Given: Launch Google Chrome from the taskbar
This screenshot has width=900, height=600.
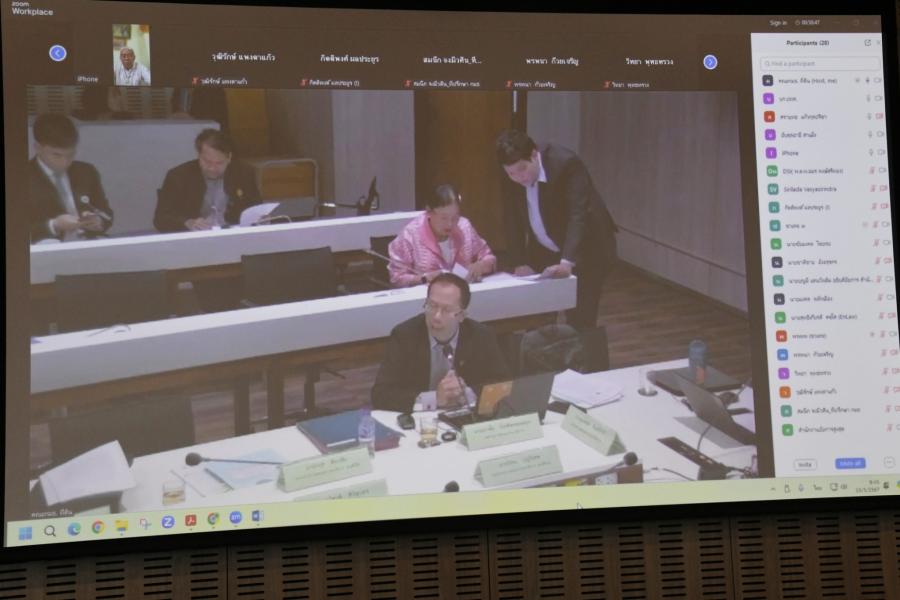Looking at the screenshot, I should pos(98,527).
